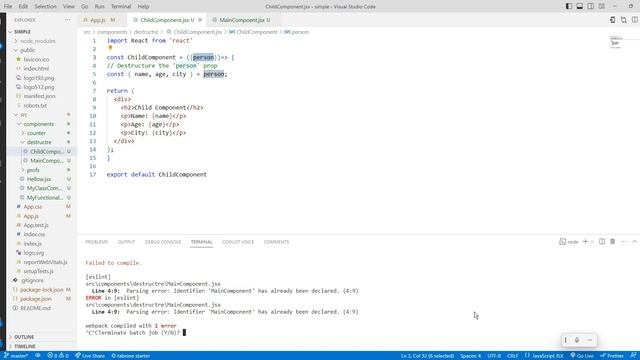This screenshot has width=640, height=360.
Task: Switch to COMMENTS panel tab
Action: 276,242
